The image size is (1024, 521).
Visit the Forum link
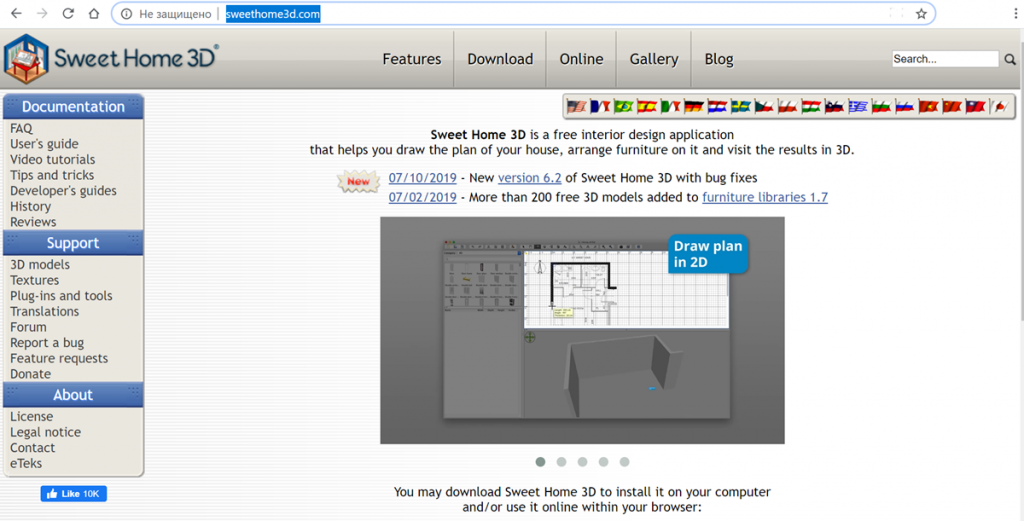[28, 327]
